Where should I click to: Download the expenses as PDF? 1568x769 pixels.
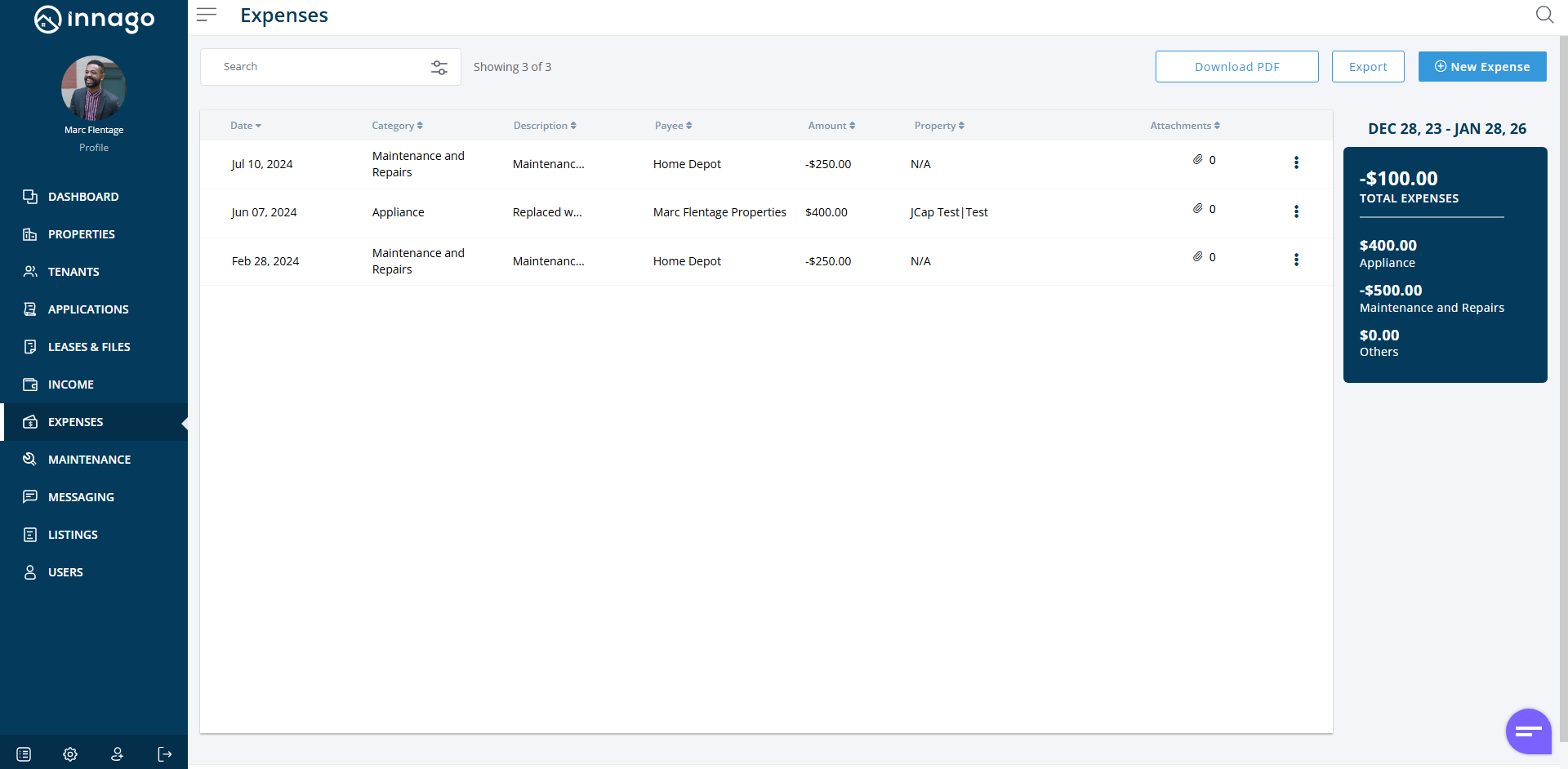[x=1236, y=67]
